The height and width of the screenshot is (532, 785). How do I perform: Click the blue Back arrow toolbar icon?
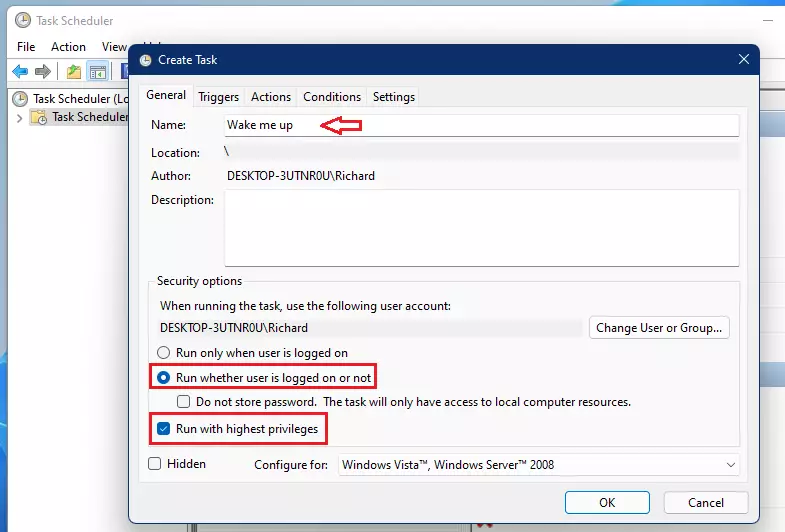click(x=20, y=72)
